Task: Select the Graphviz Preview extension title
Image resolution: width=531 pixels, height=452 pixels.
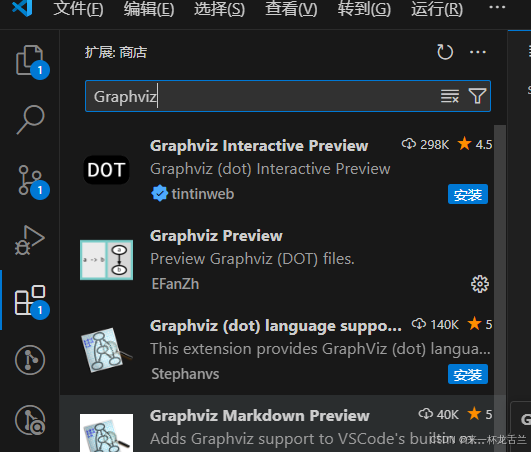Action: click(x=216, y=236)
